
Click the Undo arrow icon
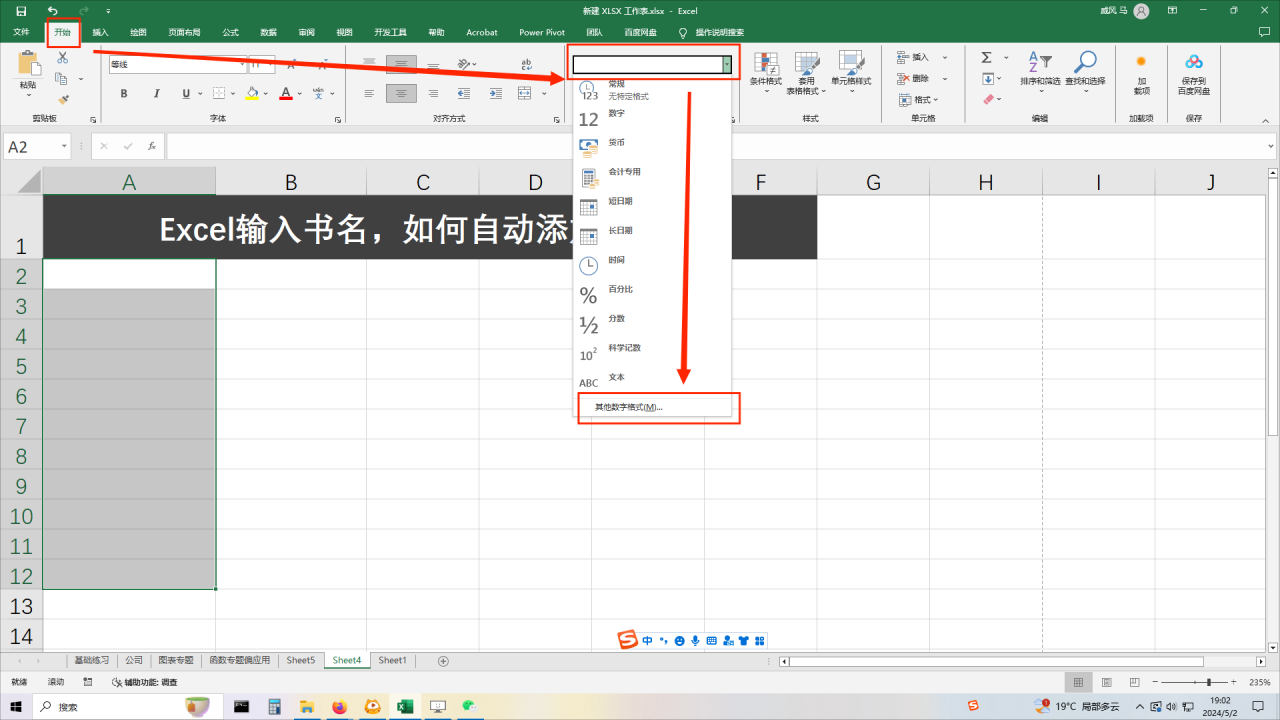pyautogui.click(x=52, y=10)
